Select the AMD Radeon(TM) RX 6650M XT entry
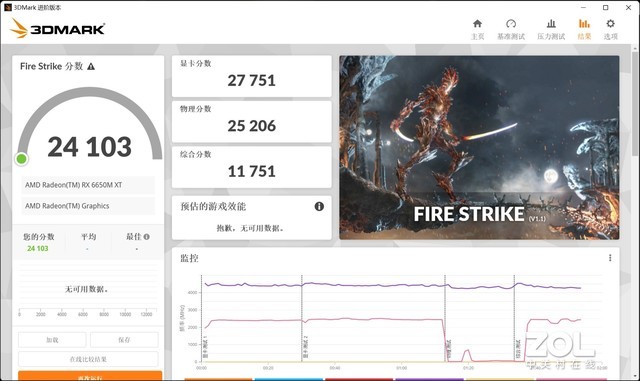This screenshot has height=381, width=640. 88,185
